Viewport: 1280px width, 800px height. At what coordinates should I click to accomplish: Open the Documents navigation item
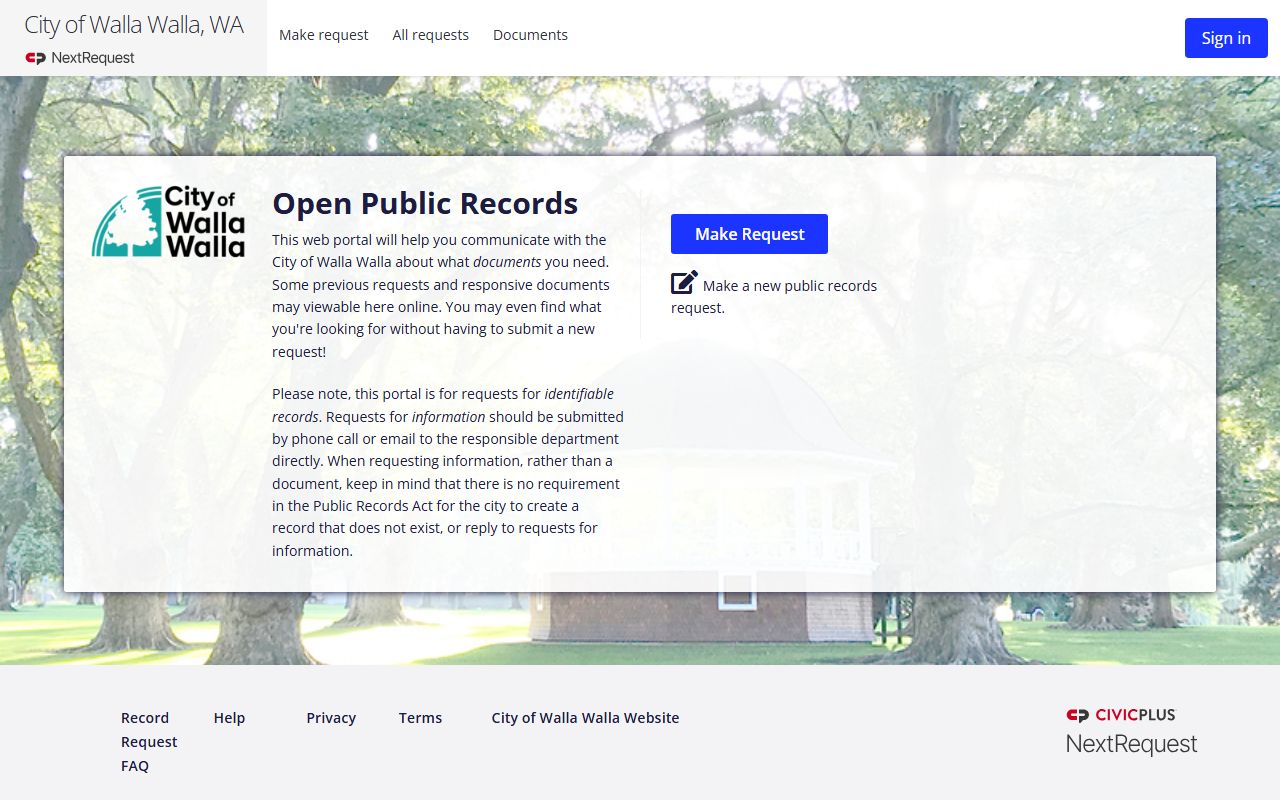pyautogui.click(x=530, y=35)
